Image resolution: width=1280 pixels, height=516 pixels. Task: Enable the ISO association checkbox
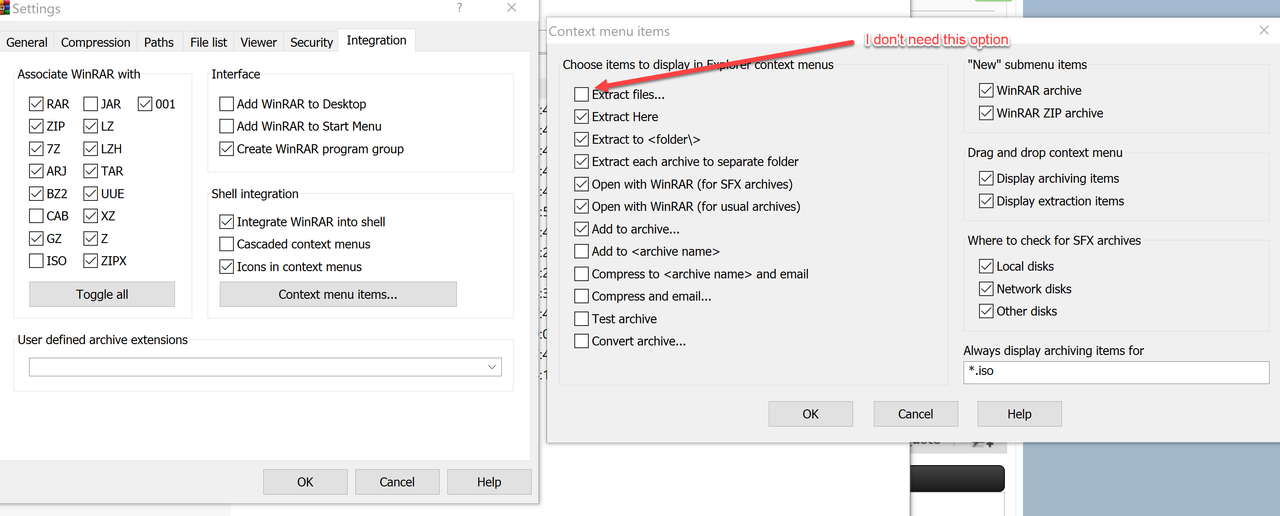pos(36,261)
